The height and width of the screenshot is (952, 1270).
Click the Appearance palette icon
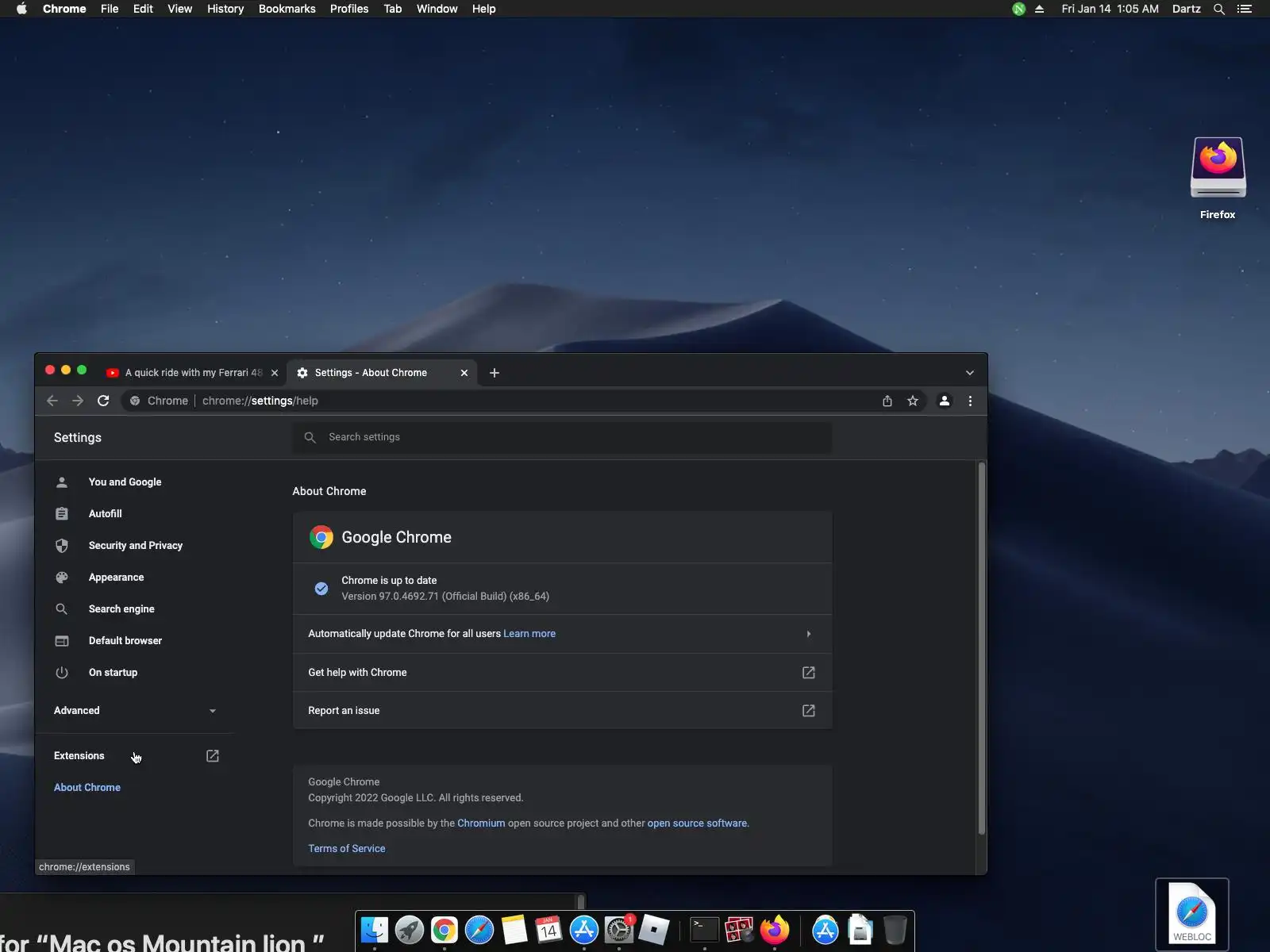click(x=62, y=578)
